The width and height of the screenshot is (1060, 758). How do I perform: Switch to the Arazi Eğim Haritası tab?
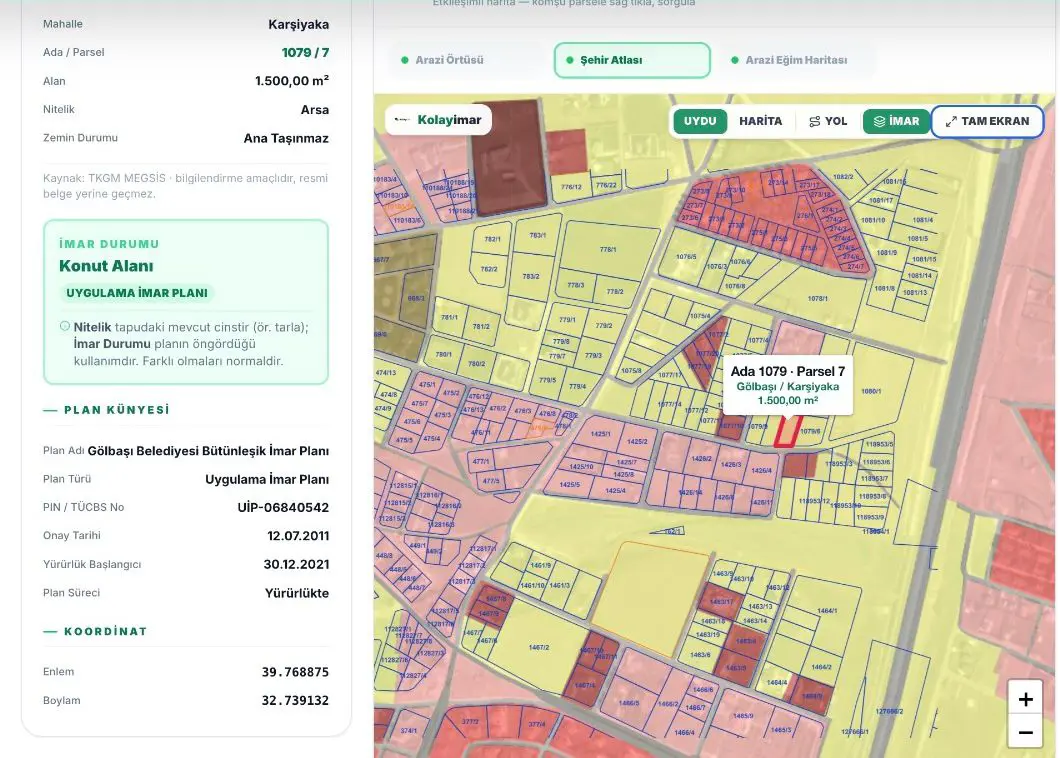[x=796, y=60]
